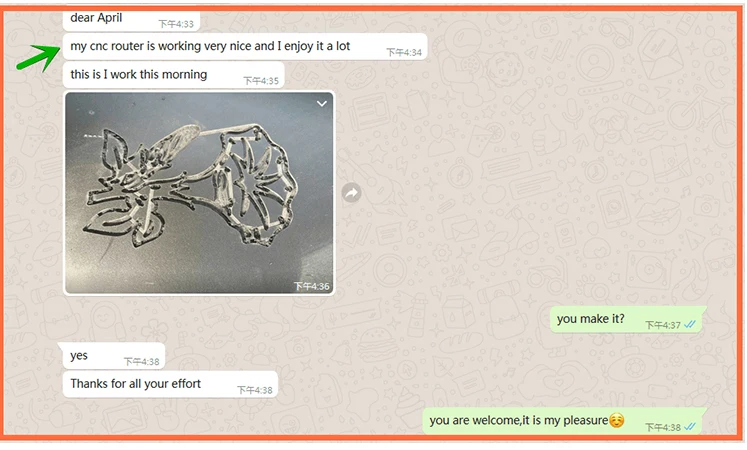
Task: Click 'you are welcome,it is my pleasure' message
Action: coord(562,421)
